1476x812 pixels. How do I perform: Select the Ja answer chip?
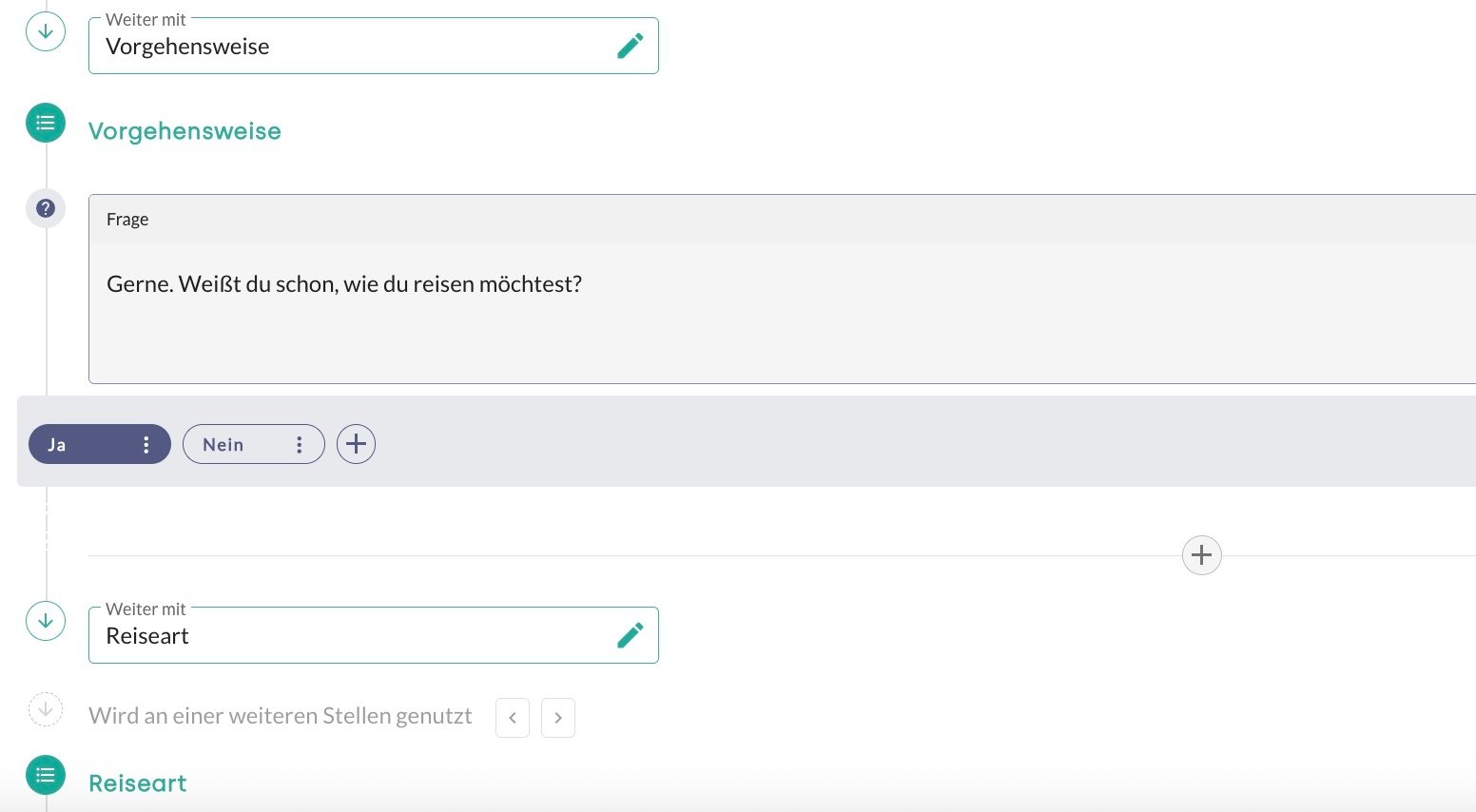[x=76, y=445]
